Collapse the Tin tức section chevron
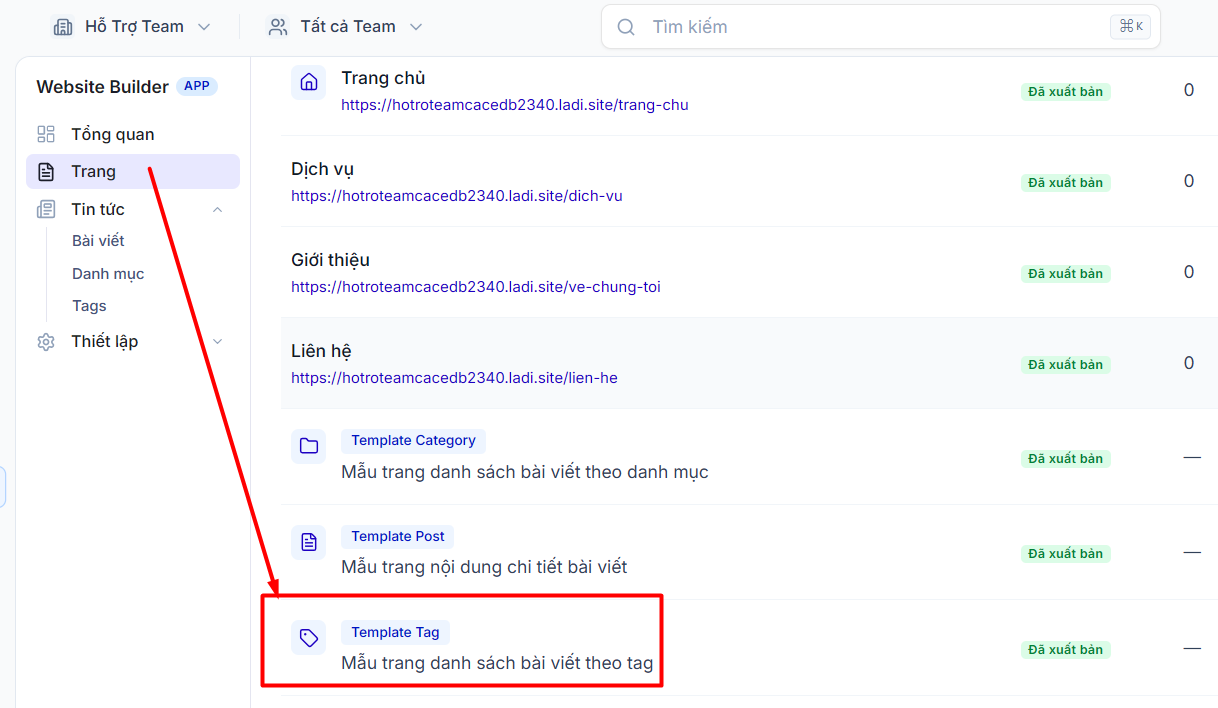This screenshot has height=708, width=1218. click(x=218, y=210)
